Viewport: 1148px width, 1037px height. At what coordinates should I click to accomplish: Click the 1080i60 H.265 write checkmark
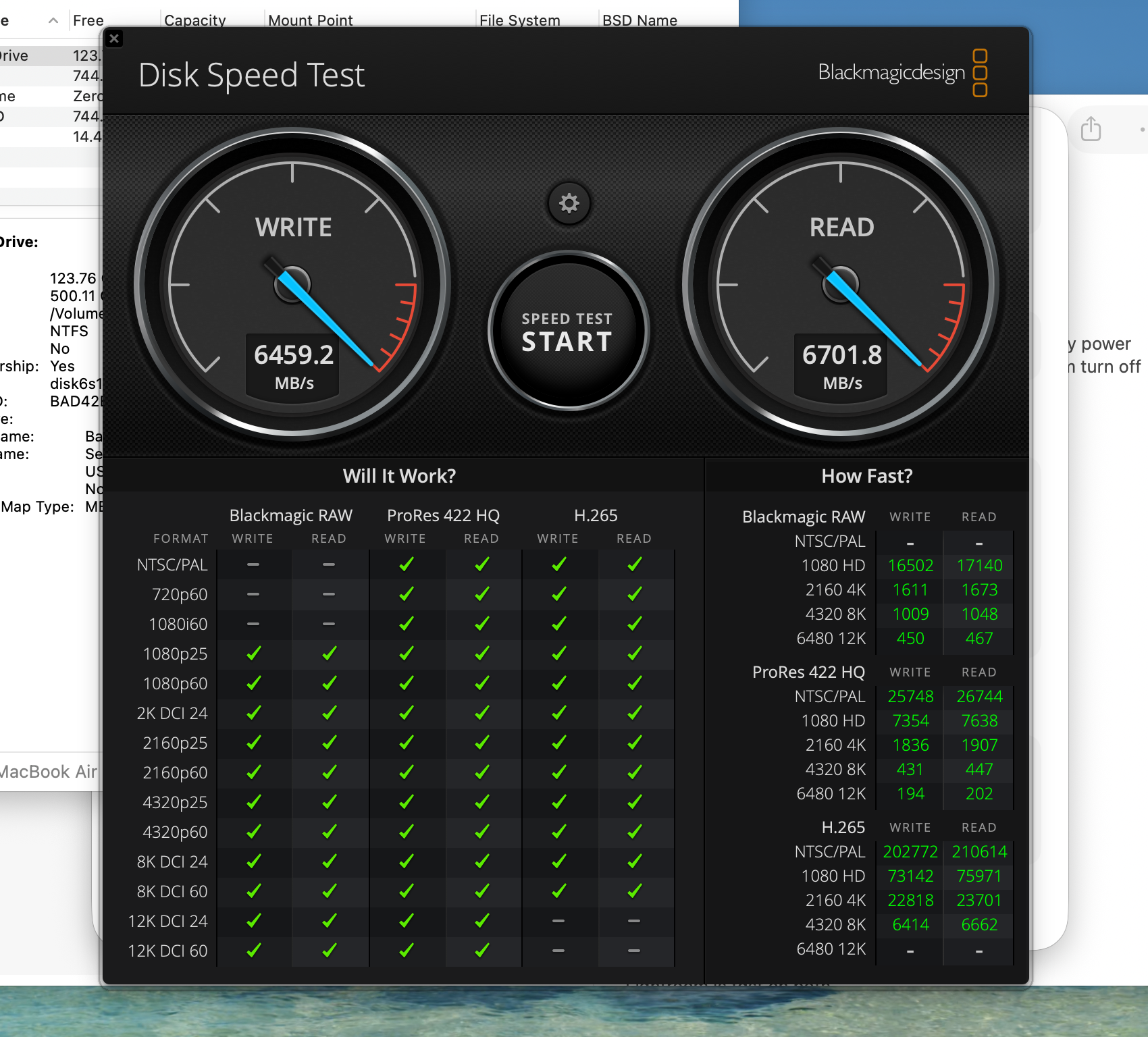pyautogui.click(x=558, y=624)
